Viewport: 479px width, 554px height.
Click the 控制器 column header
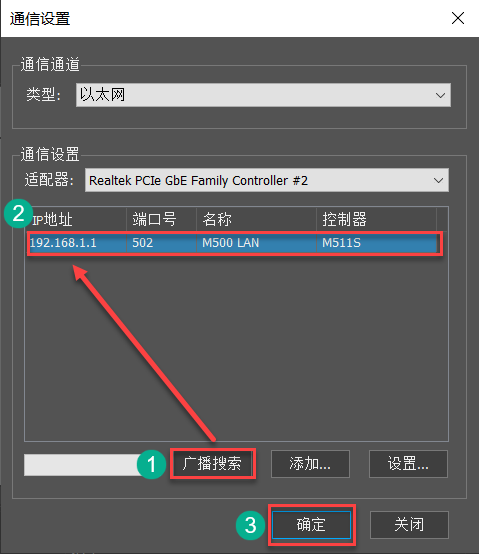[x=376, y=219]
